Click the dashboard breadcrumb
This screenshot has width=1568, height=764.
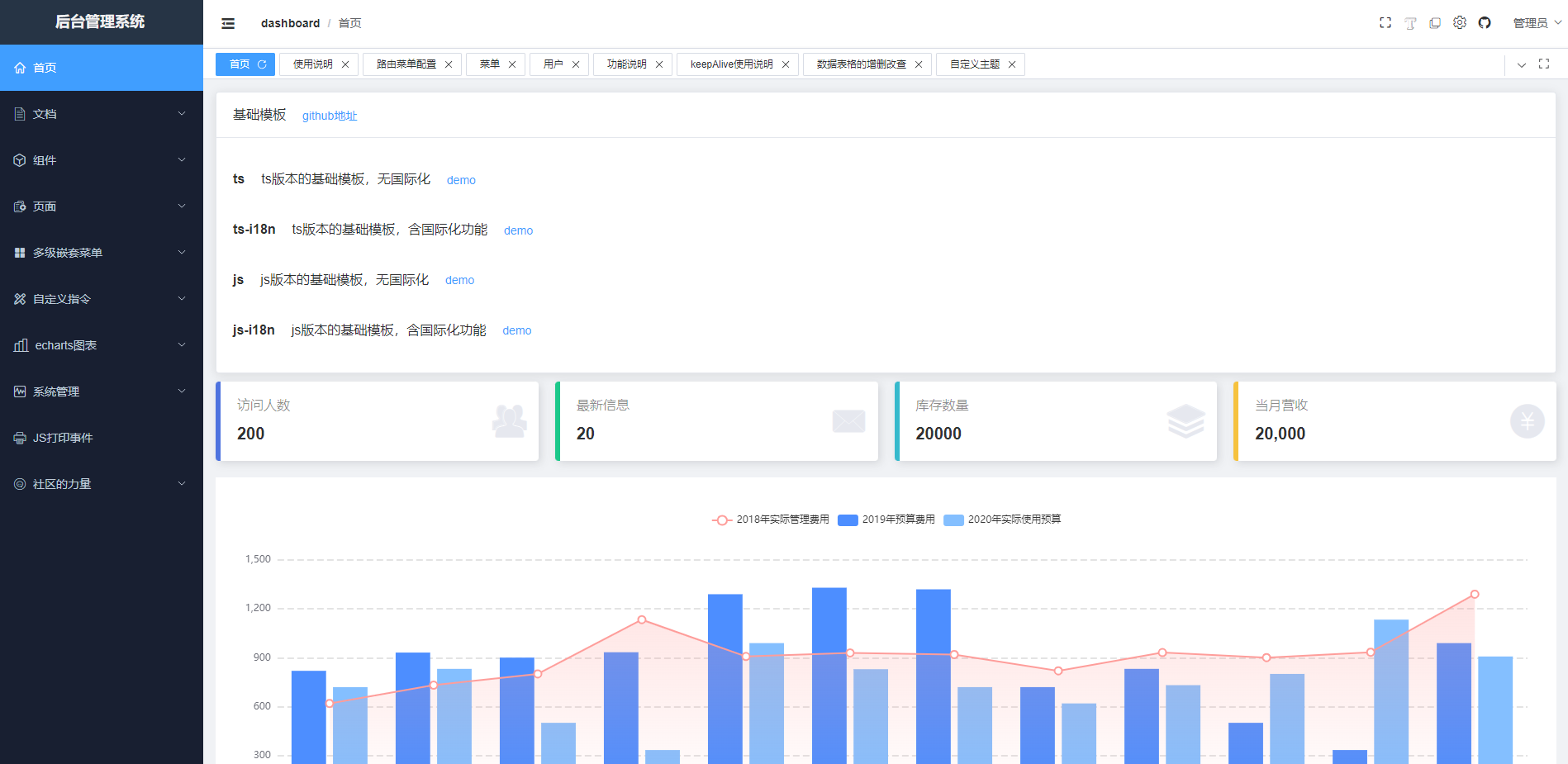tap(290, 23)
